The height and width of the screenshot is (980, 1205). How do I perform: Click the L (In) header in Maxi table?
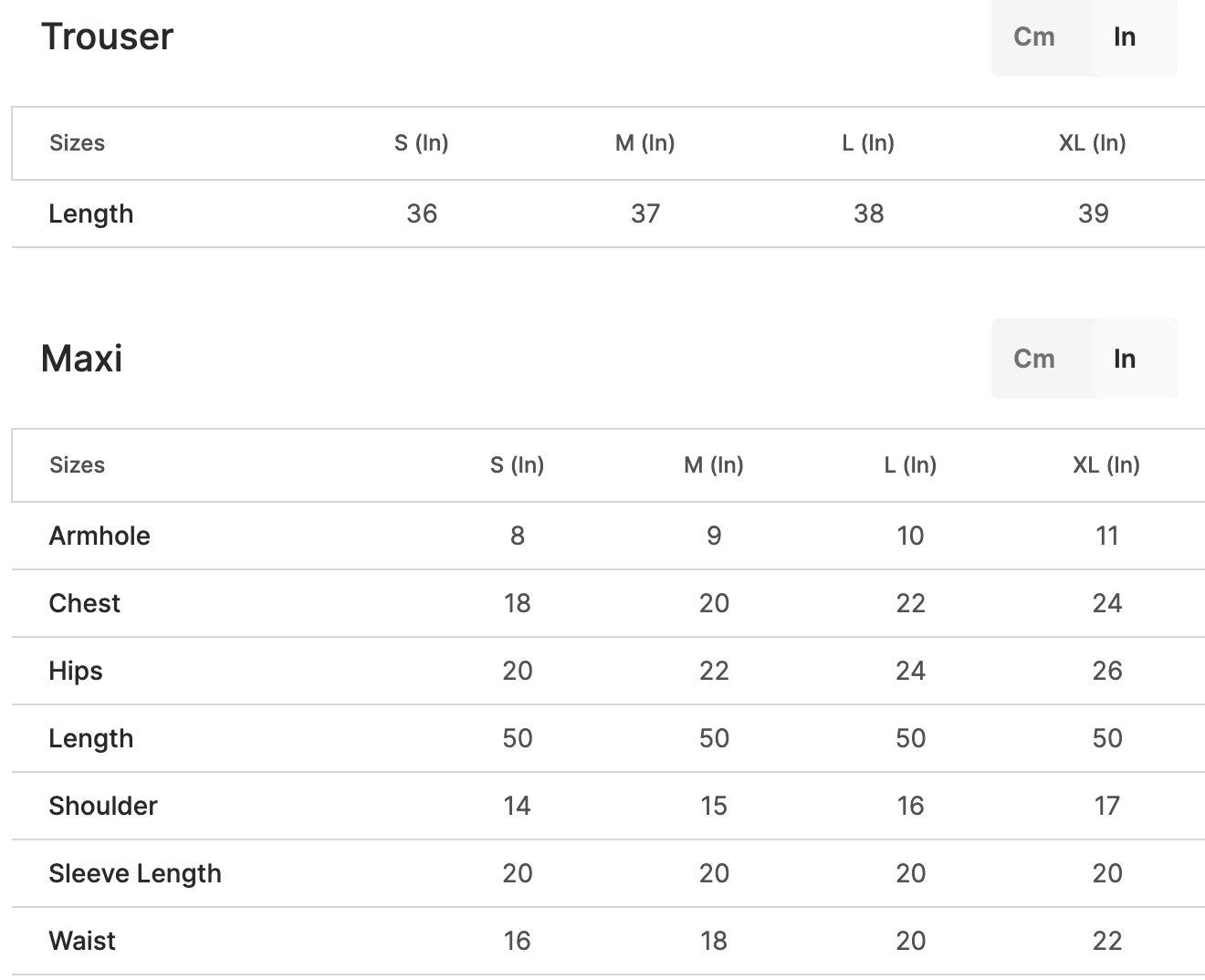[909, 464]
